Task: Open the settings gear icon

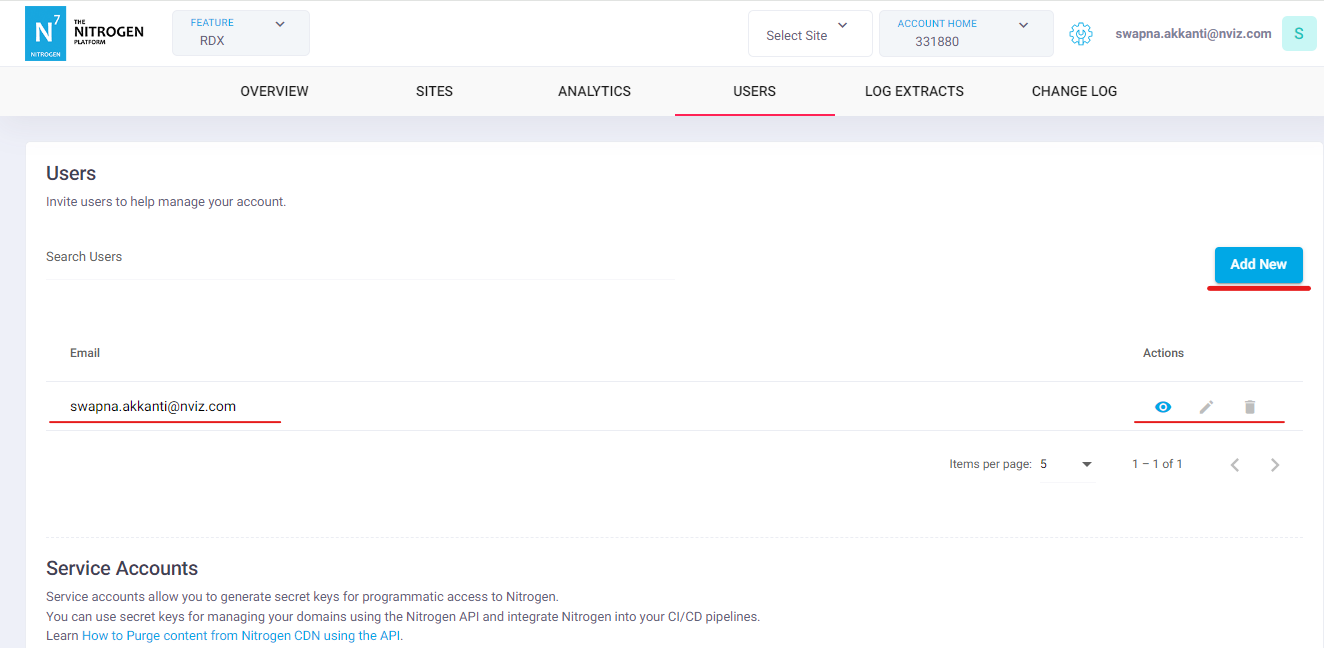Action: 1080,34
